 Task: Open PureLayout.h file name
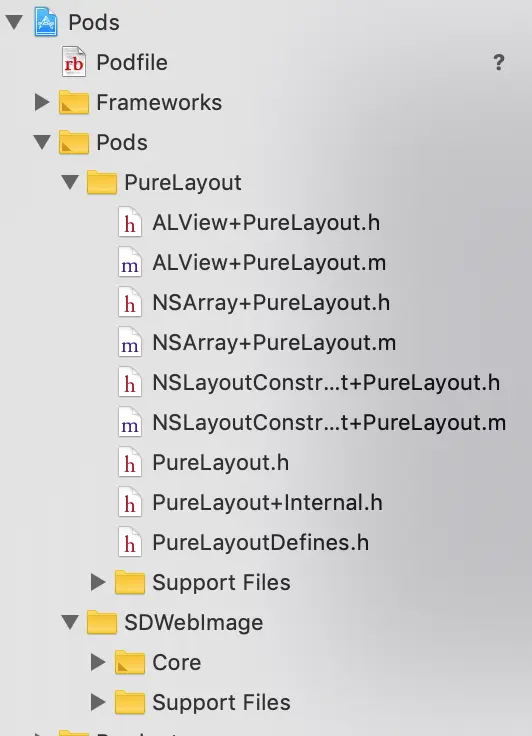coord(221,463)
